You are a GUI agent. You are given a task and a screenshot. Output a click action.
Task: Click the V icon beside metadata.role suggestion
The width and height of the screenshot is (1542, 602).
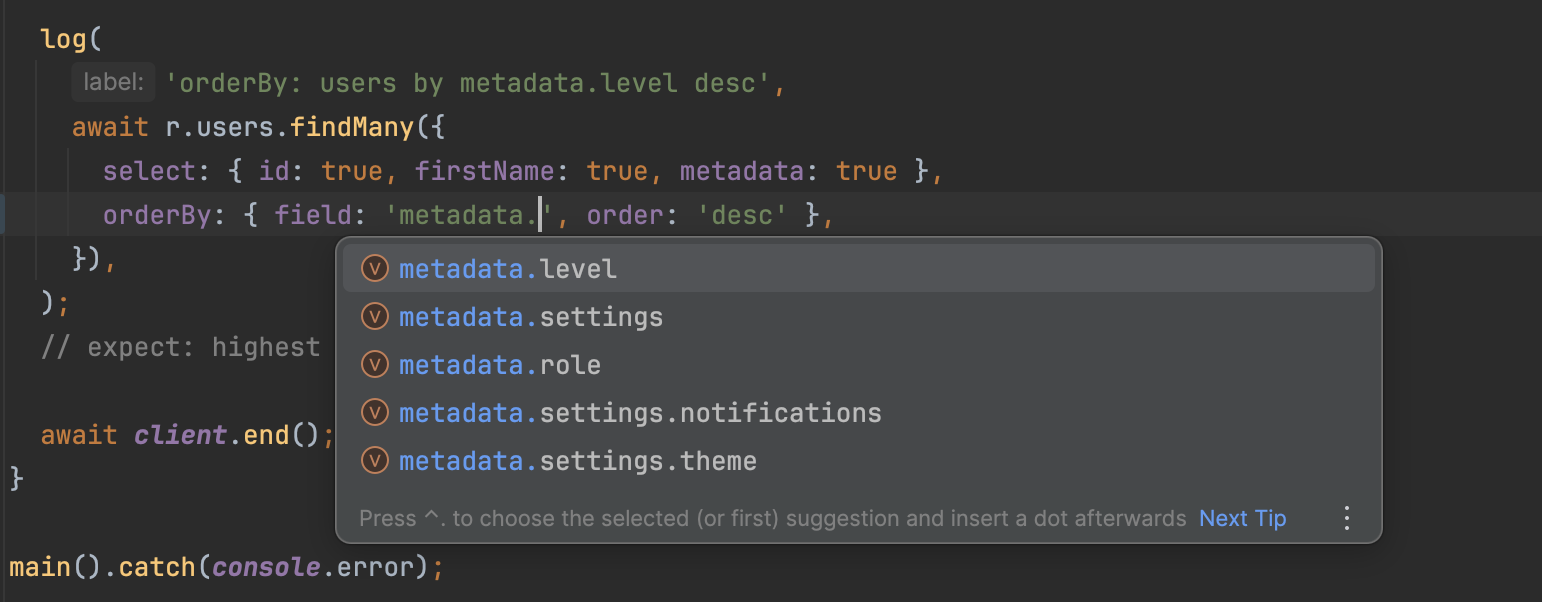click(374, 364)
